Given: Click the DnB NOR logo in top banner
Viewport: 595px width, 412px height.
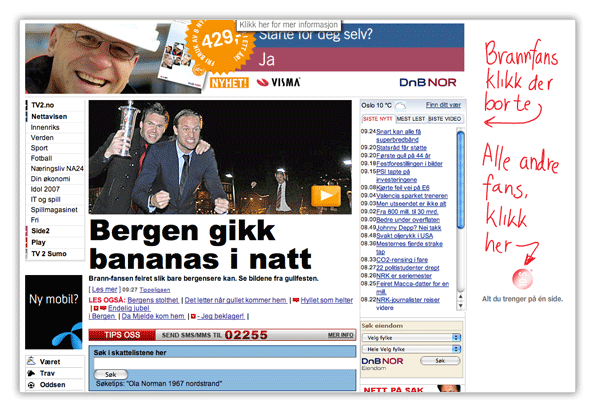Looking at the screenshot, I should [x=428, y=82].
